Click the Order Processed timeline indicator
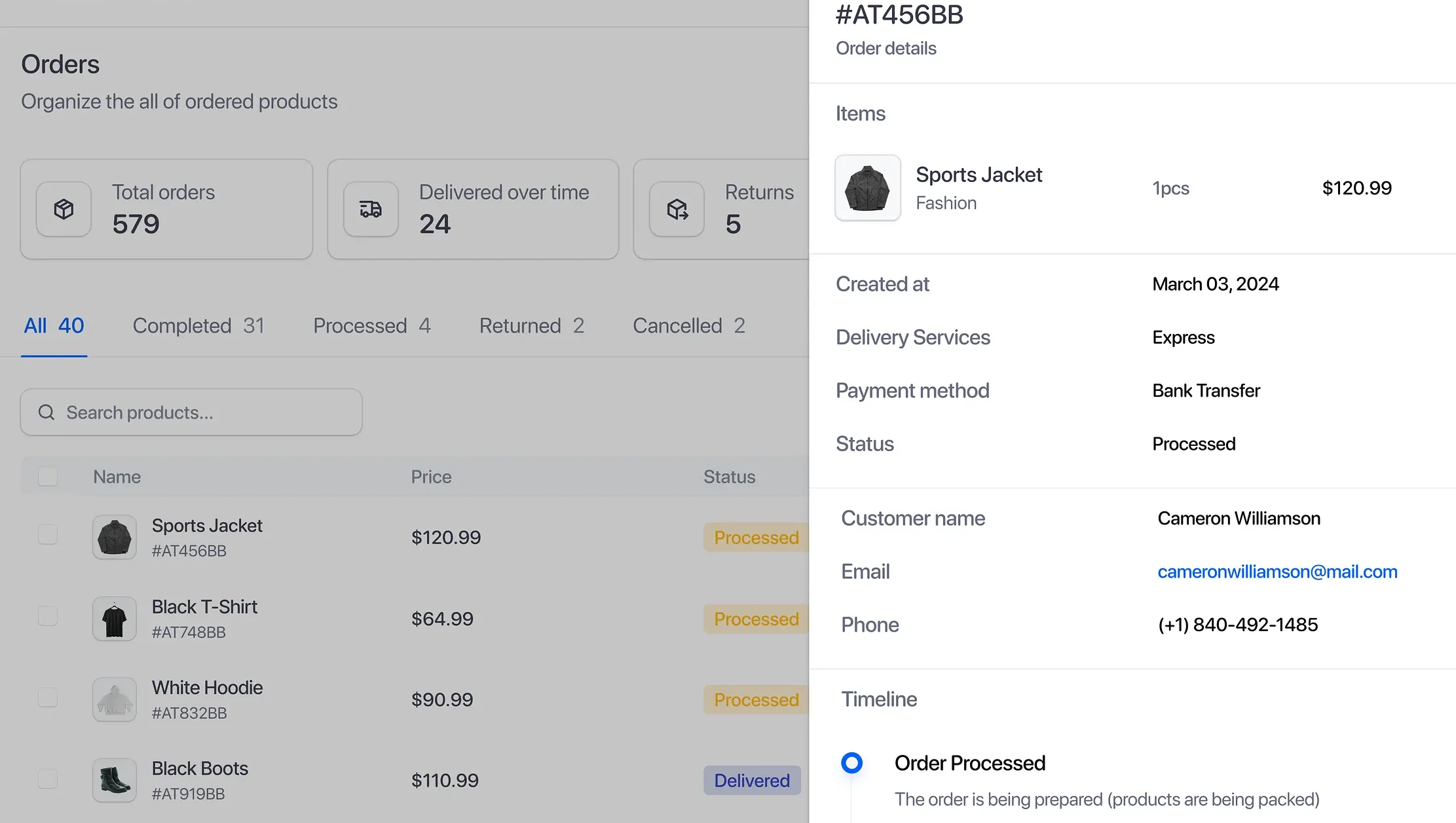This screenshot has height=823, width=1456. 851,762
